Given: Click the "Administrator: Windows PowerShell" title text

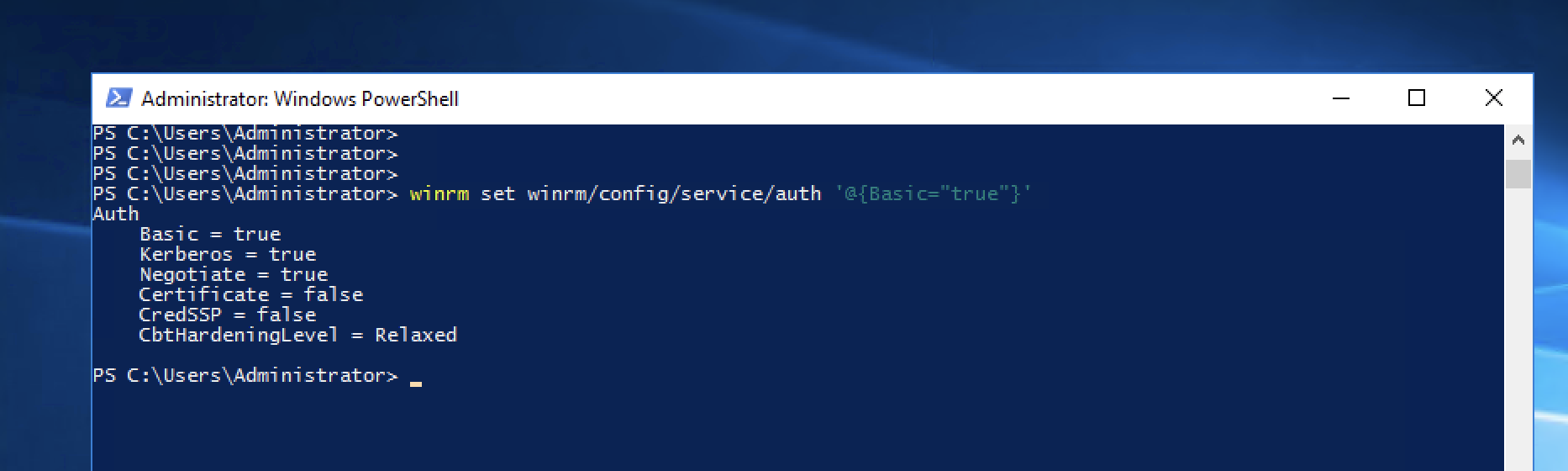Looking at the screenshot, I should point(300,99).
